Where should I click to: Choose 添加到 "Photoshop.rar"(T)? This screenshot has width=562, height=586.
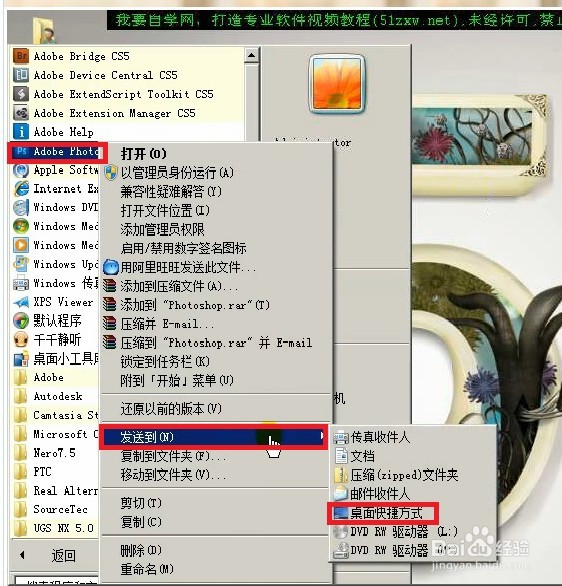click(x=195, y=305)
